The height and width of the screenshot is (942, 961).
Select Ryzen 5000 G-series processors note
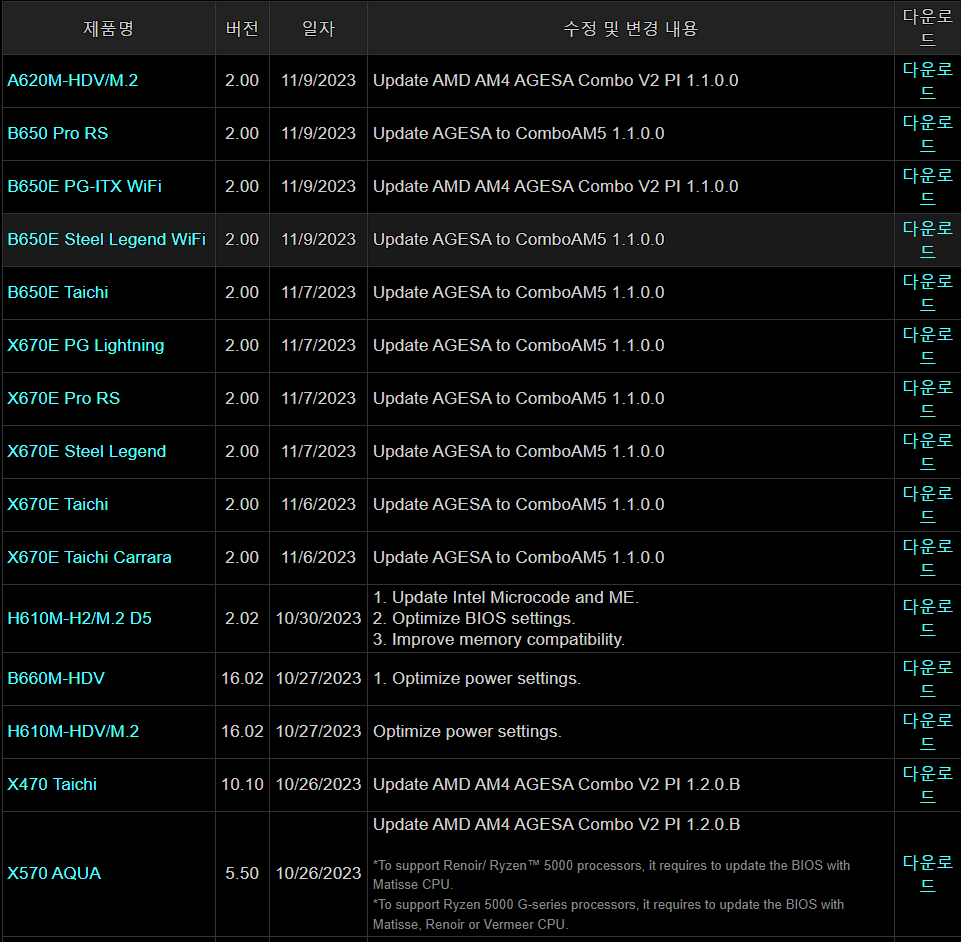pos(608,914)
